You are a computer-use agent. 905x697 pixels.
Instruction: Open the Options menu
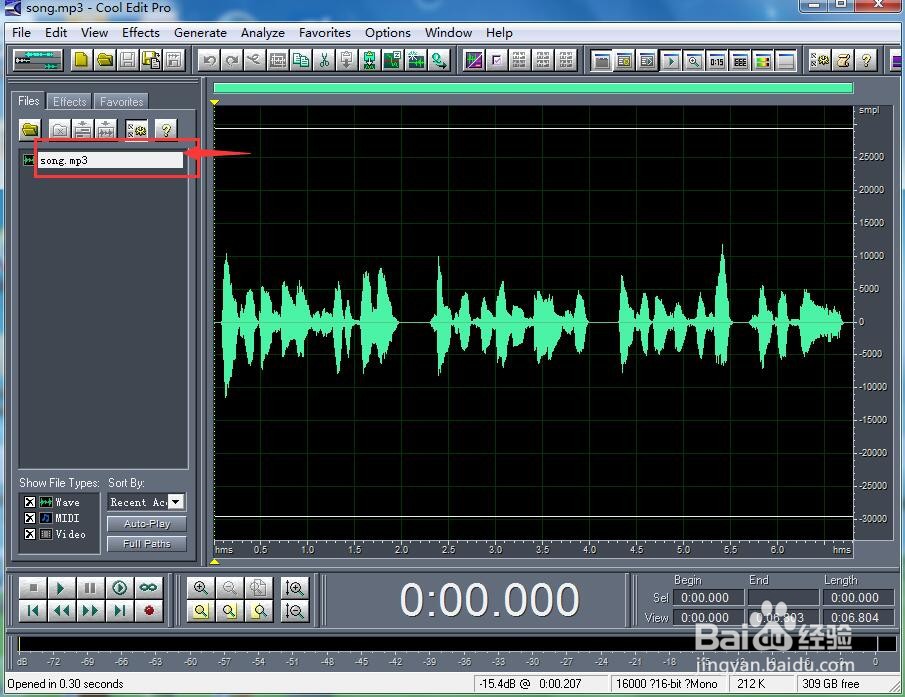pos(387,32)
